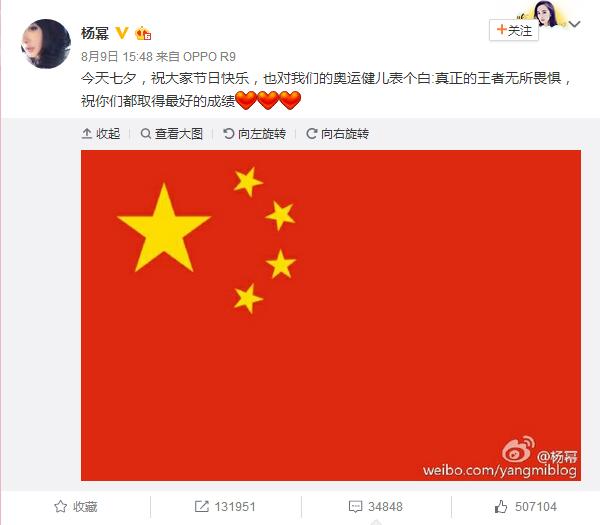Like the post with thumbs-up 507104

[525, 507]
